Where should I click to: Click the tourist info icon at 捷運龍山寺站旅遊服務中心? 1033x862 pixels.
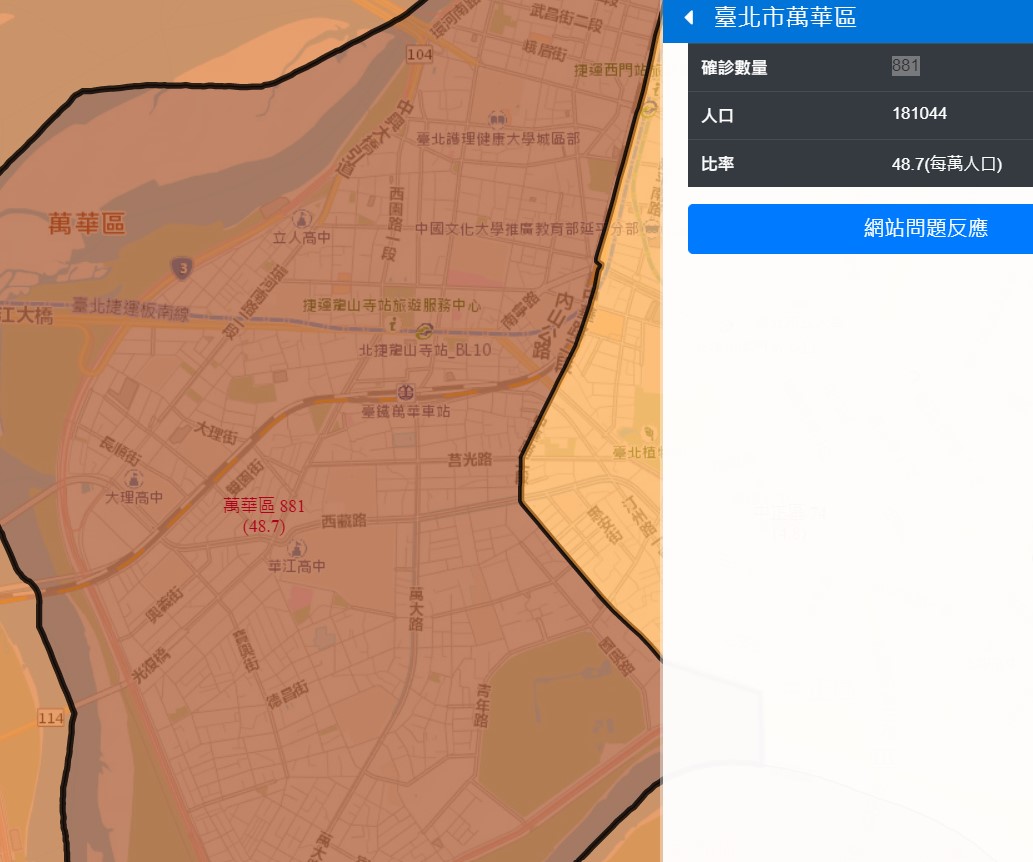point(393,324)
